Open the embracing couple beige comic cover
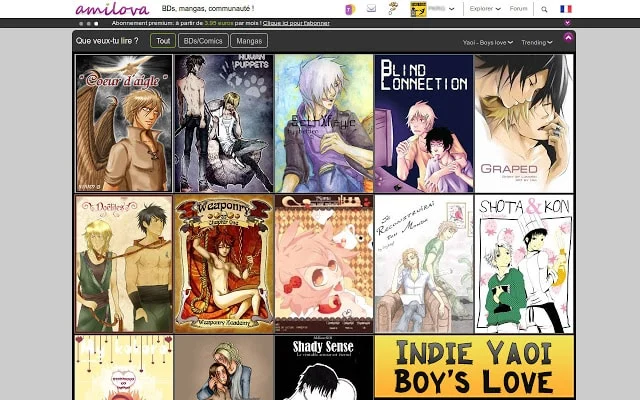Viewport: 640px width, 400px height. click(224, 368)
